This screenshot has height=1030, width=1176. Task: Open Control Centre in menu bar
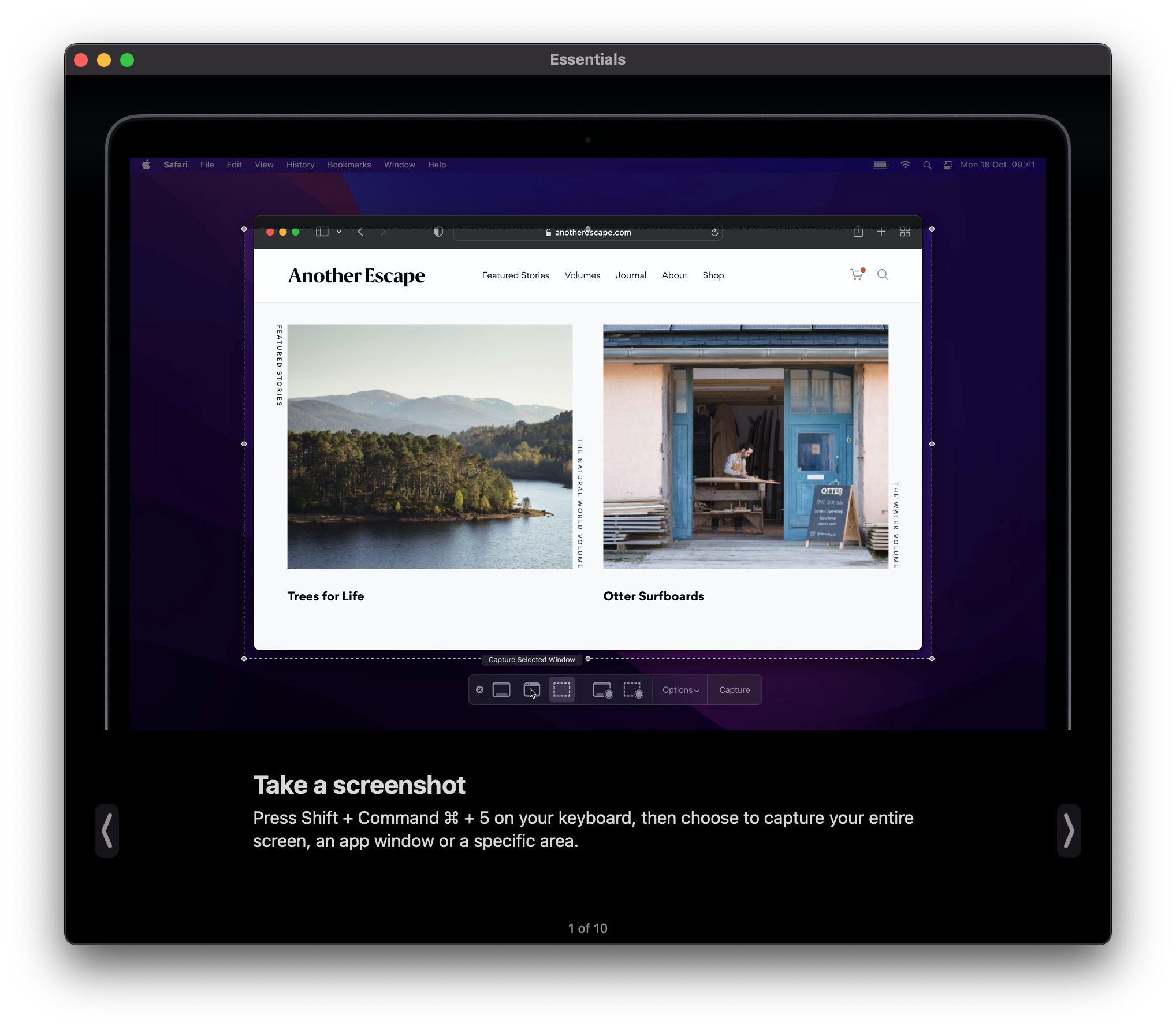tap(948, 165)
